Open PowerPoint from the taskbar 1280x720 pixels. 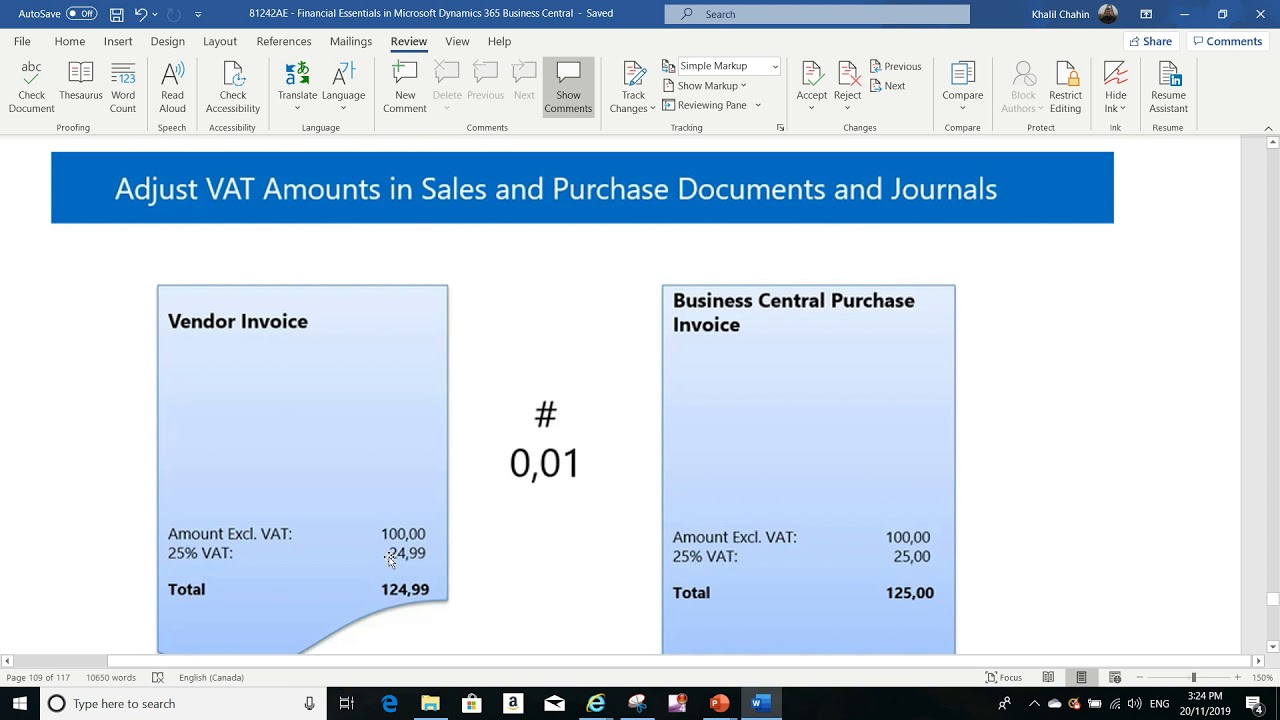coord(719,704)
